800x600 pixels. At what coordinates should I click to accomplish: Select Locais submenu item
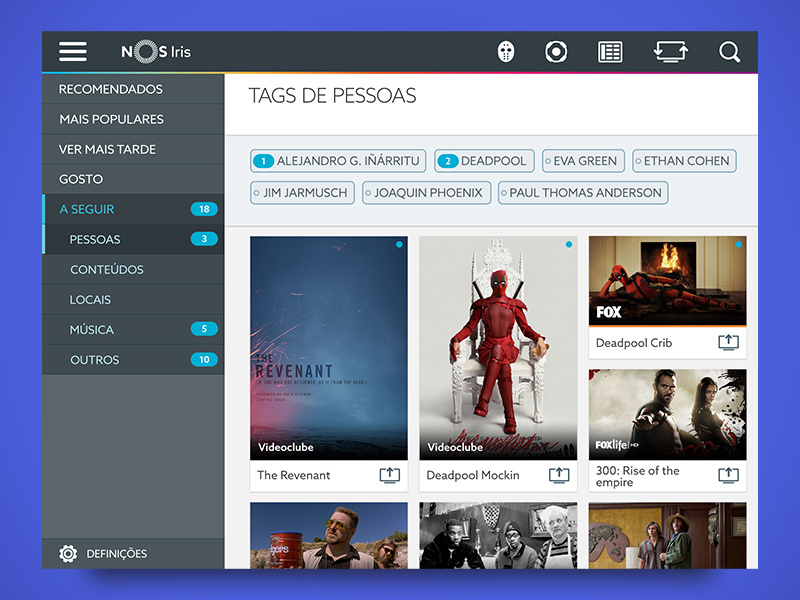pyautogui.click(x=133, y=299)
